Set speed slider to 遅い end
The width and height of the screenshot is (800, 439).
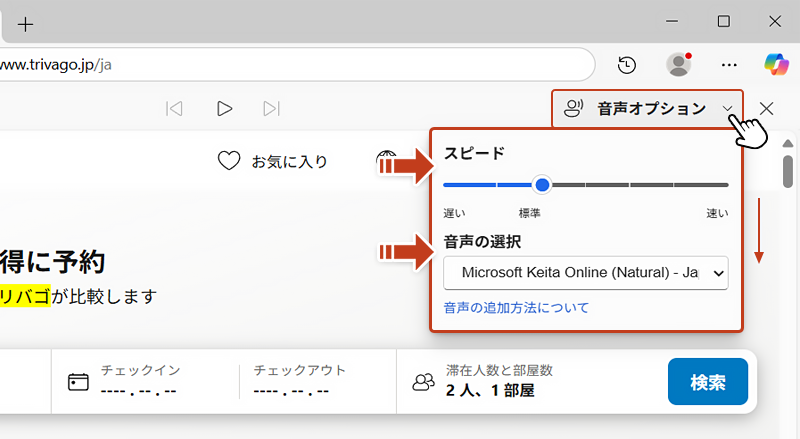[x=446, y=185]
